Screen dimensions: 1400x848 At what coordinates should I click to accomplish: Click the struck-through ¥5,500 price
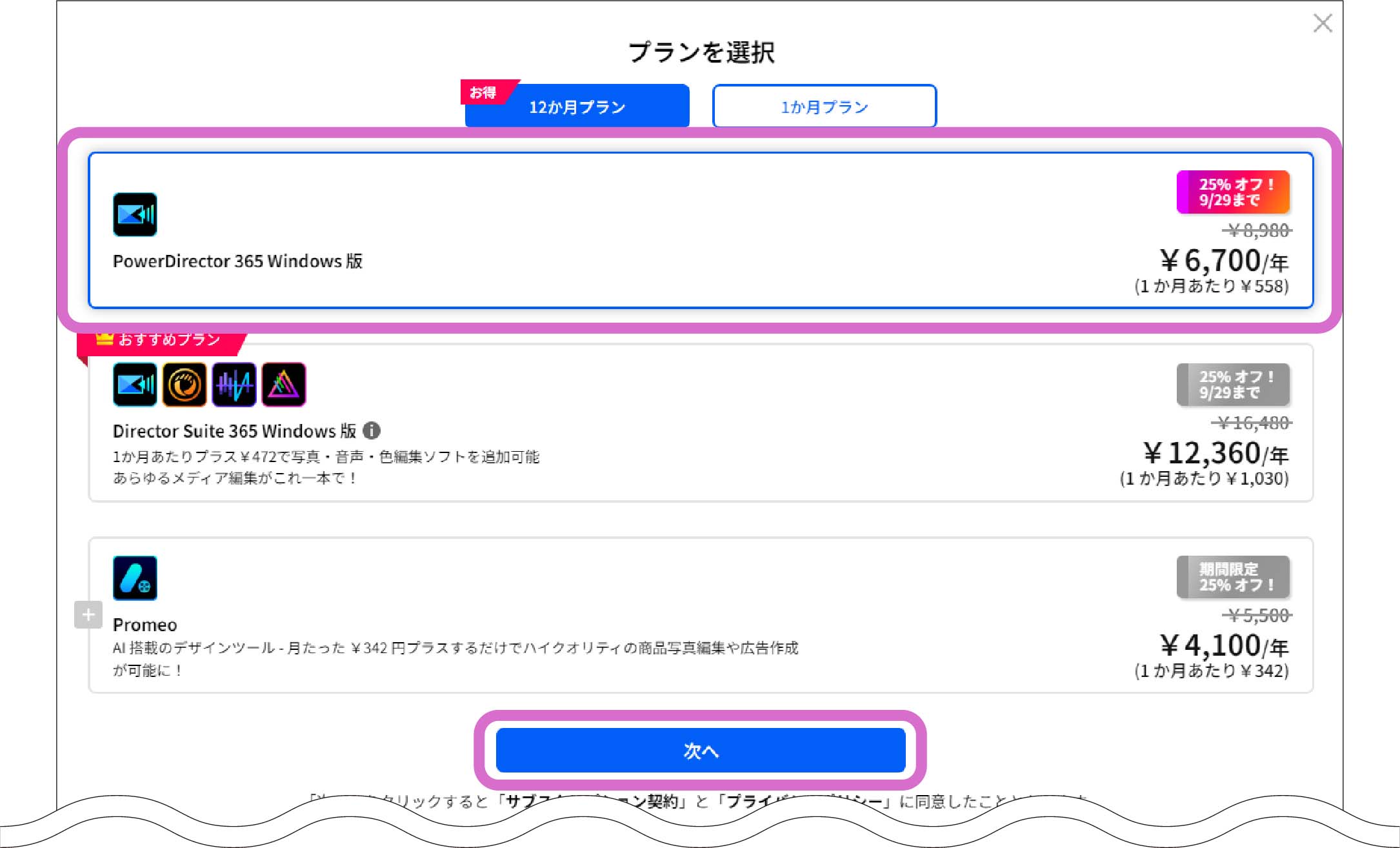coord(1257,616)
